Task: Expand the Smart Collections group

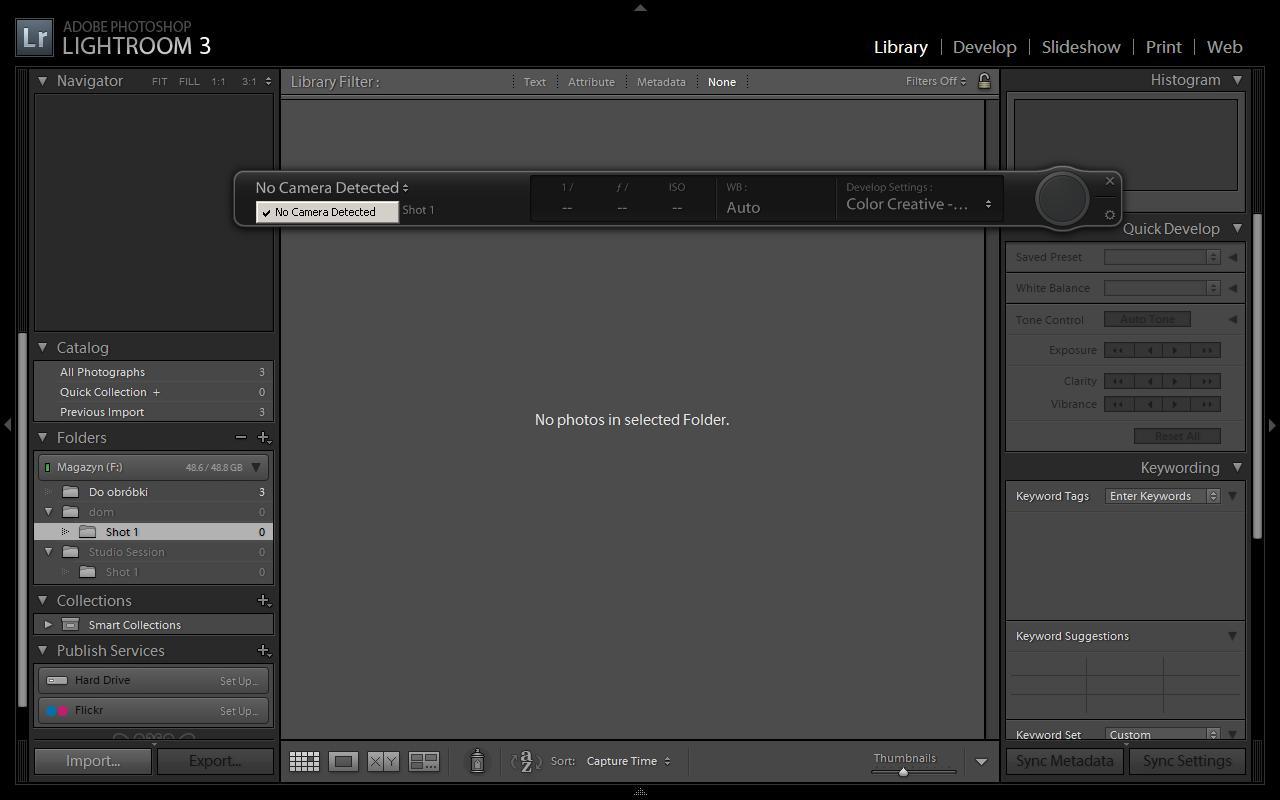Action: click(48, 625)
